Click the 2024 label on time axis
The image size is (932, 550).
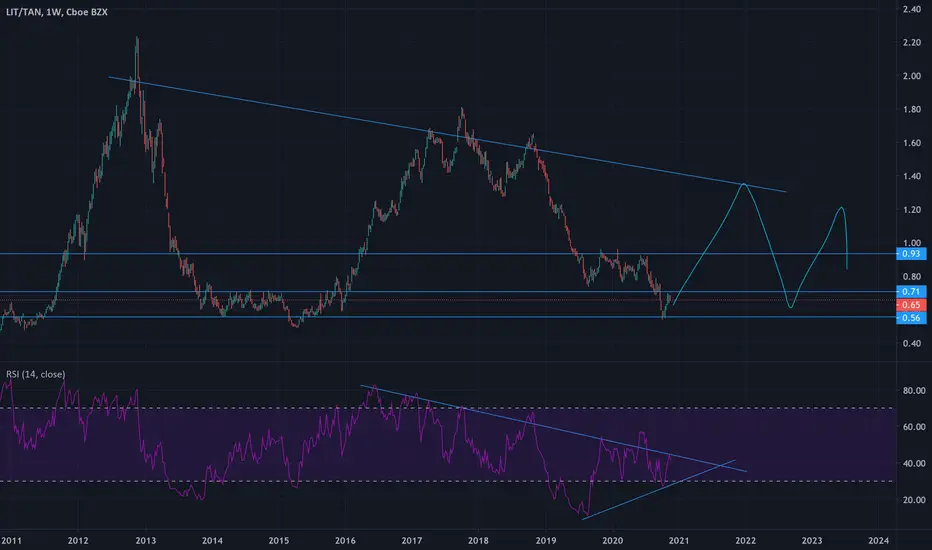coord(879,540)
